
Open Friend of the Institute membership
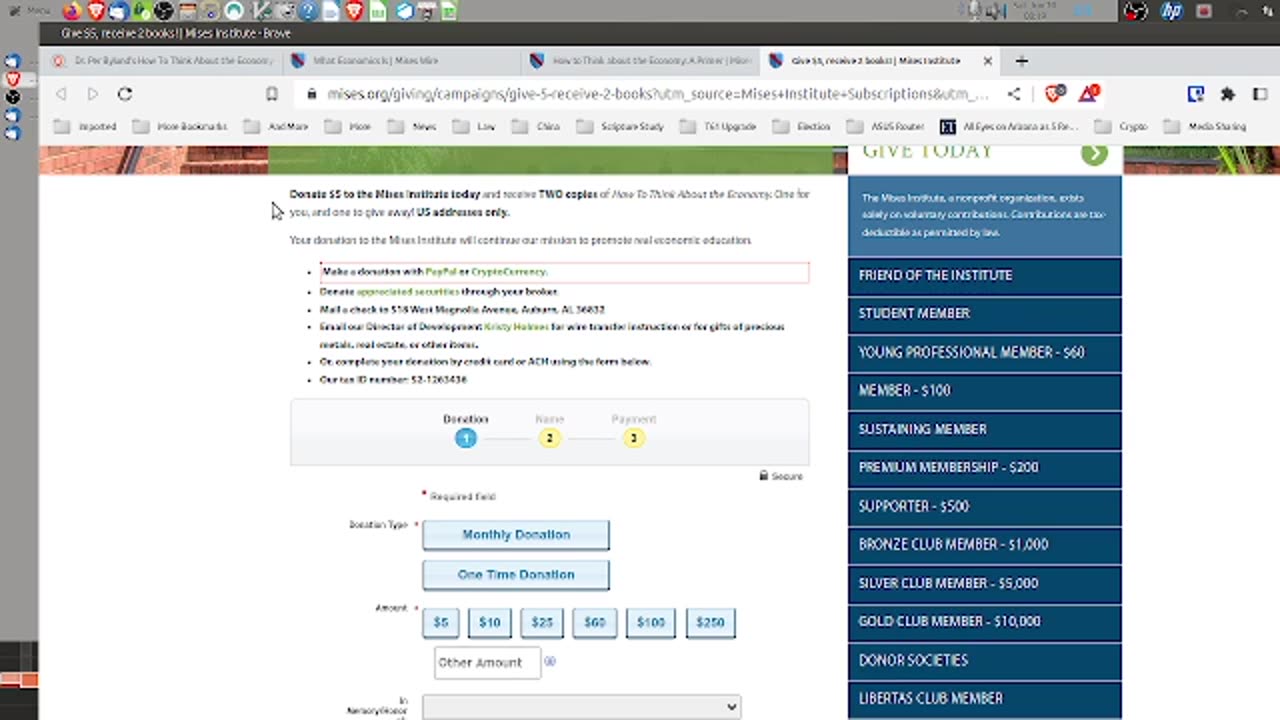[984, 275]
